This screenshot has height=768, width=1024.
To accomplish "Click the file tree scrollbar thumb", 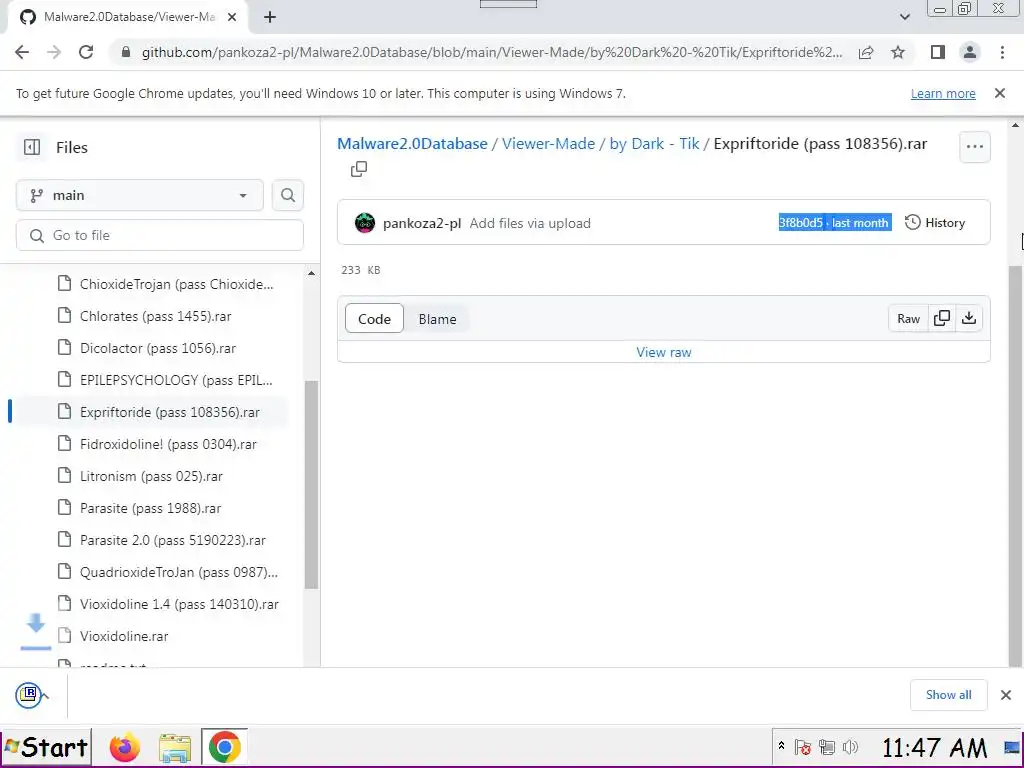I will coord(312,485).
